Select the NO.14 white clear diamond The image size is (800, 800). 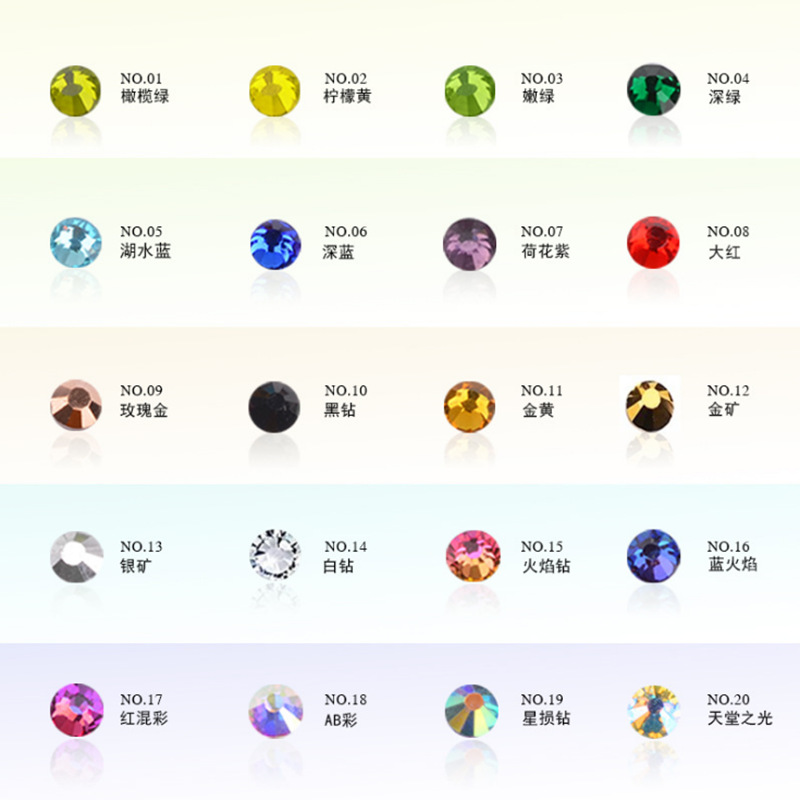[275, 555]
